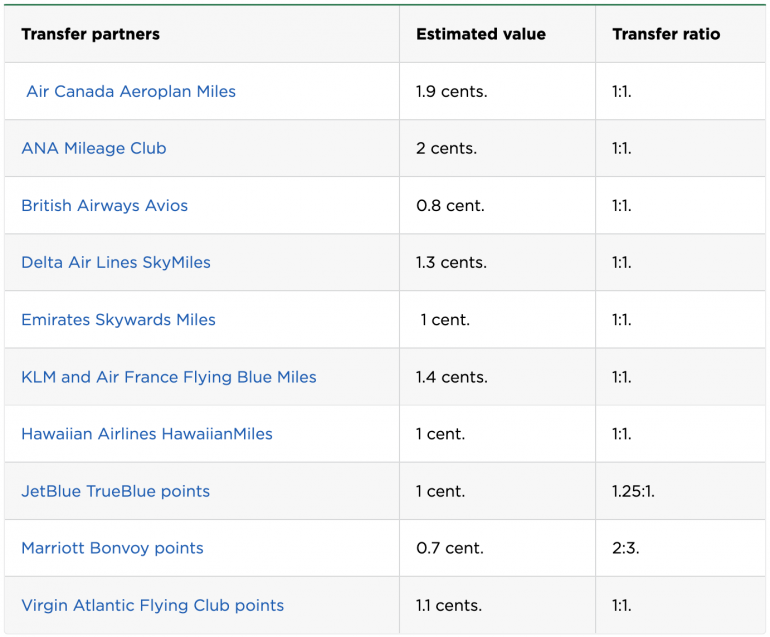This screenshot has width=770, height=637.
Task: Select the 1.25:1 transfer ratio cell
Action: 633,491
